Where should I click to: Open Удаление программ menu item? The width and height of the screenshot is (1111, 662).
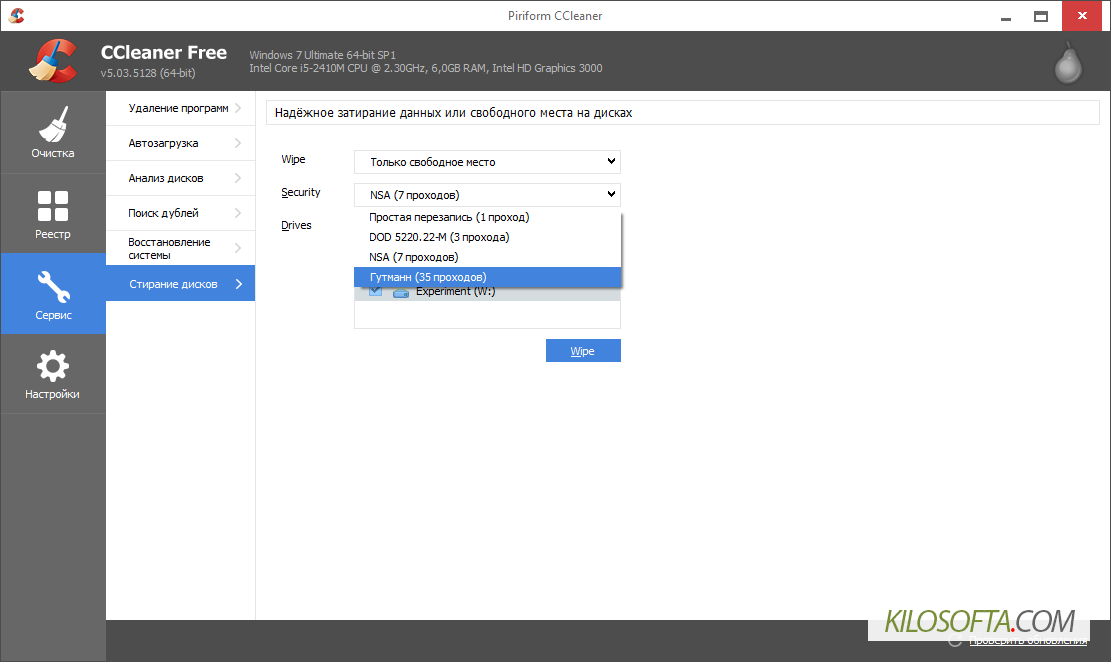click(x=179, y=108)
